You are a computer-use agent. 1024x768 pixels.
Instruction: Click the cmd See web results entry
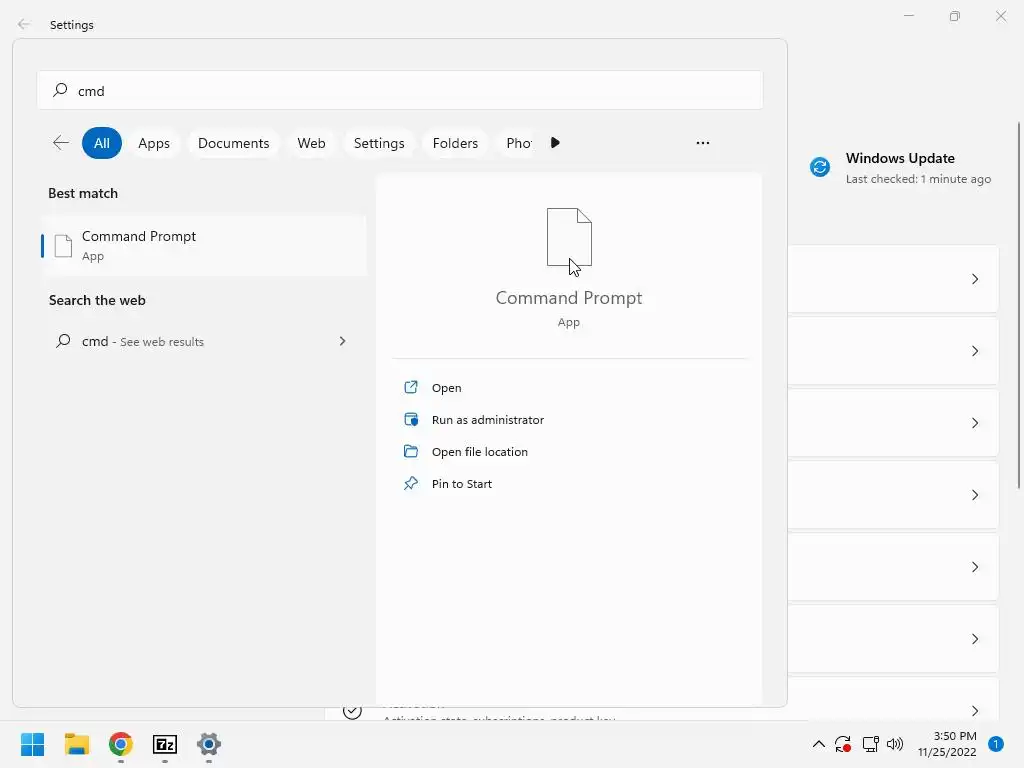(x=203, y=341)
